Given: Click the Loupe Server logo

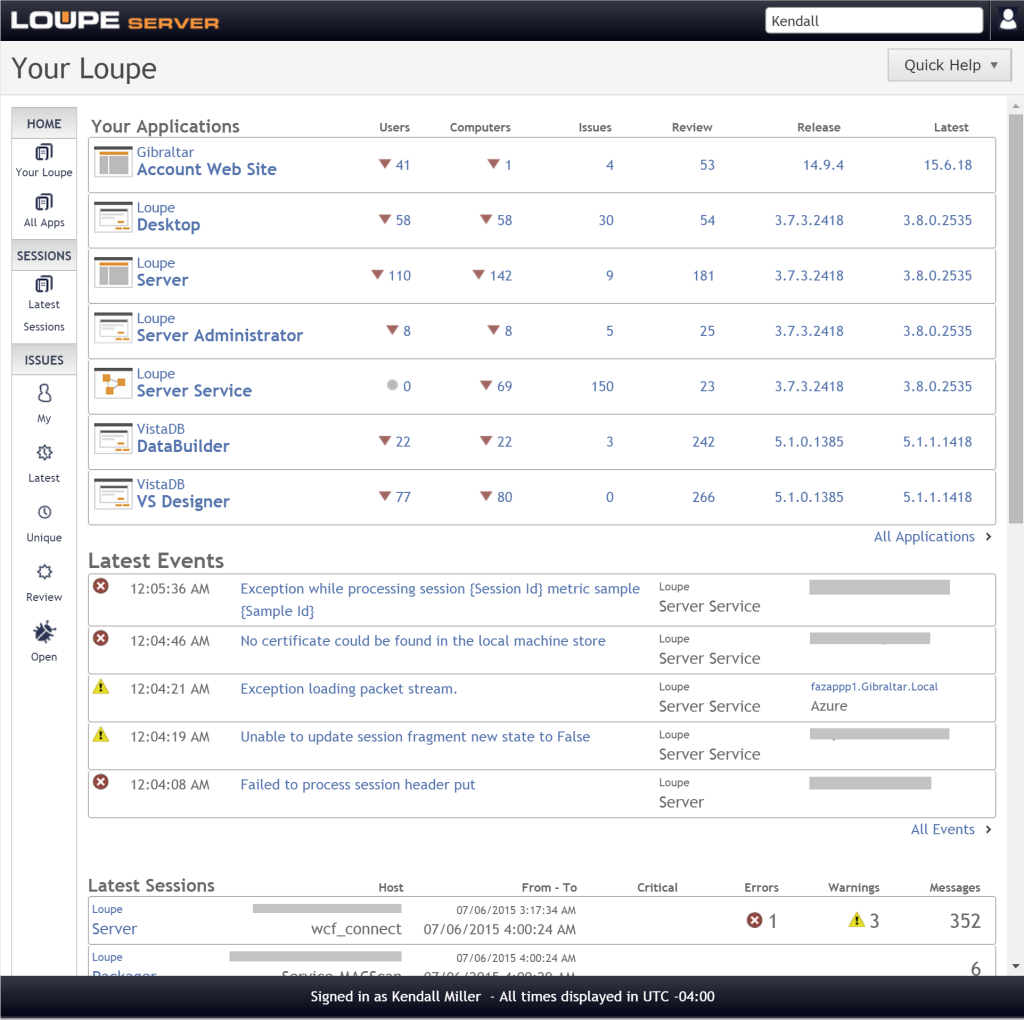Looking at the screenshot, I should click(113, 18).
